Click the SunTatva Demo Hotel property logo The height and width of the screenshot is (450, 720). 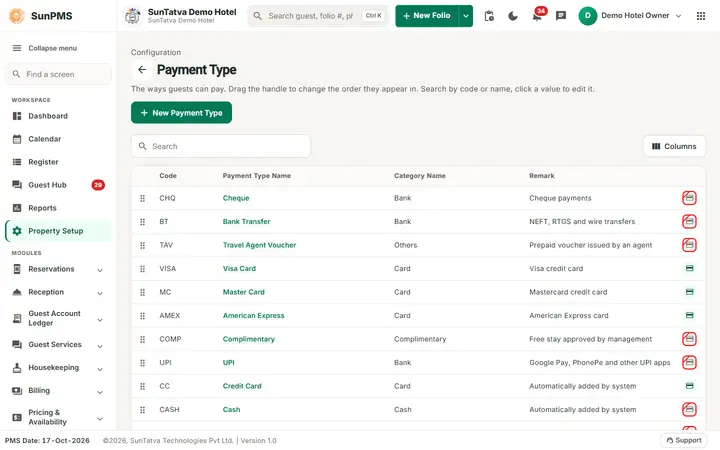click(x=133, y=16)
